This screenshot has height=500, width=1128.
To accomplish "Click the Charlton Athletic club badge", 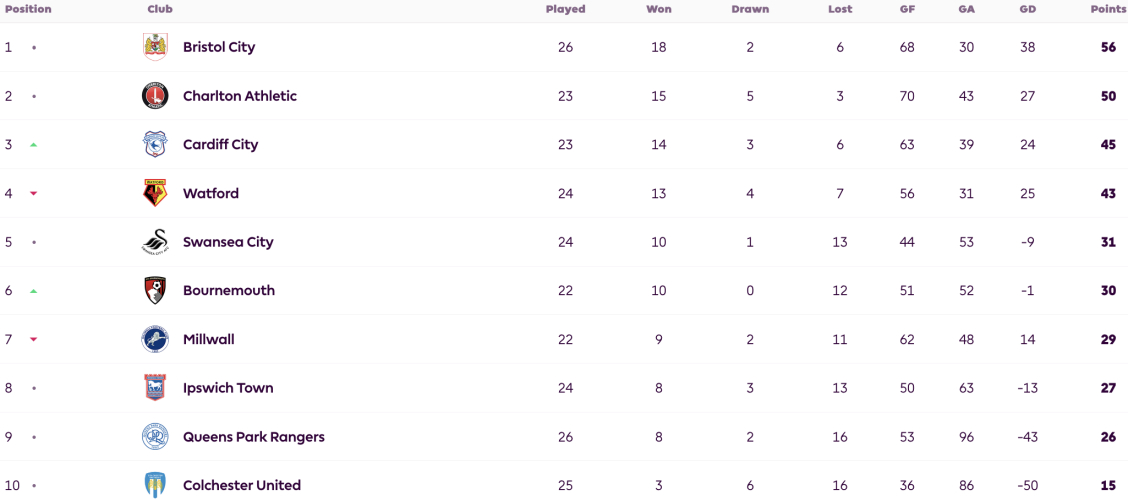I will [x=155, y=96].
